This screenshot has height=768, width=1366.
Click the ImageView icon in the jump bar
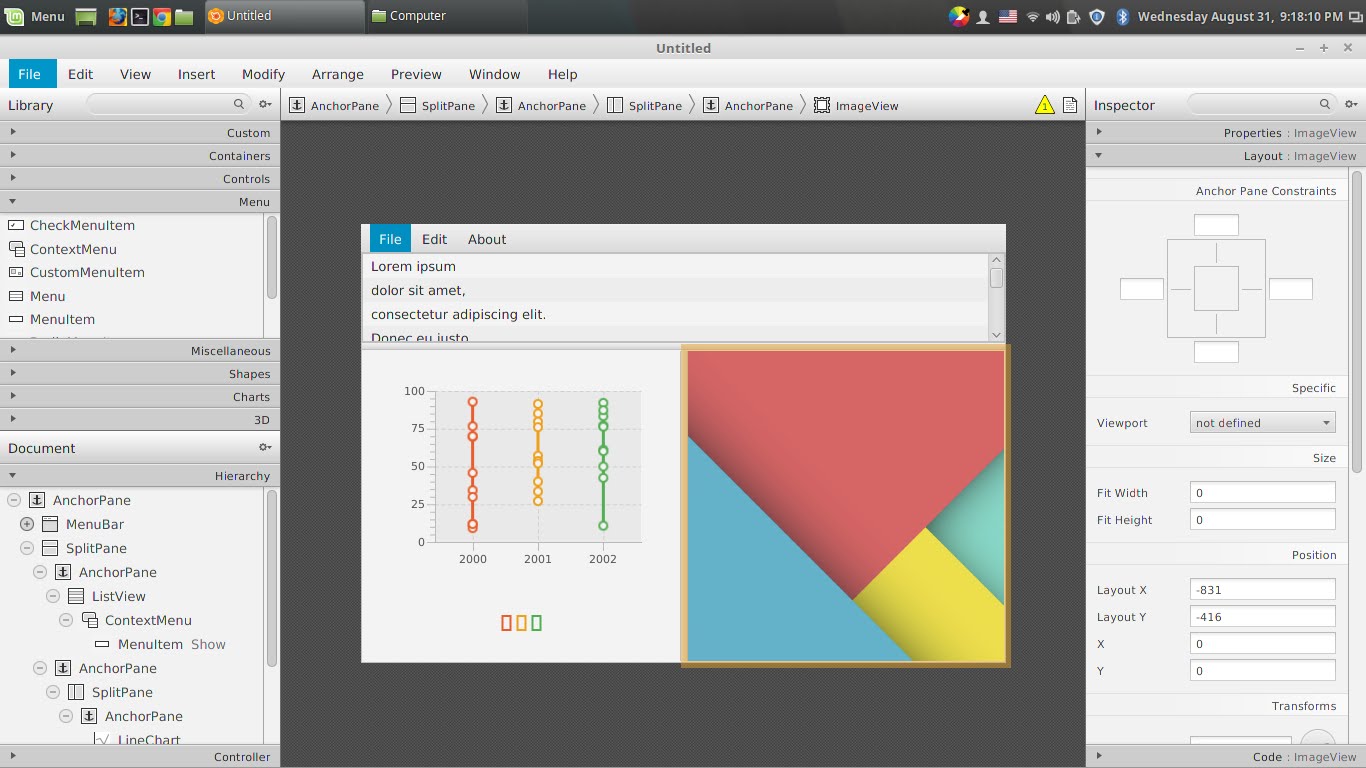coord(822,104)
